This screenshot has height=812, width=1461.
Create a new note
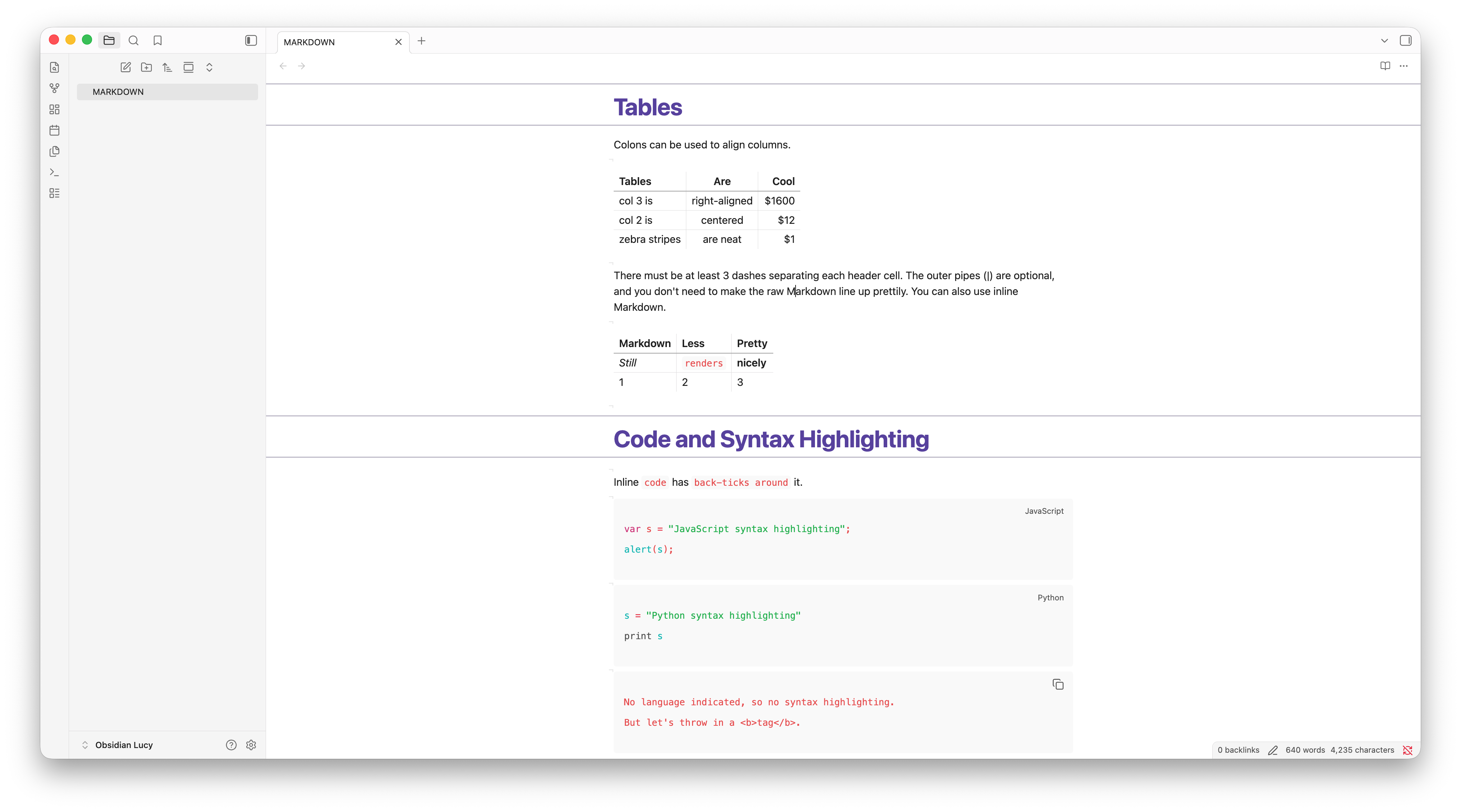[125, 68]
